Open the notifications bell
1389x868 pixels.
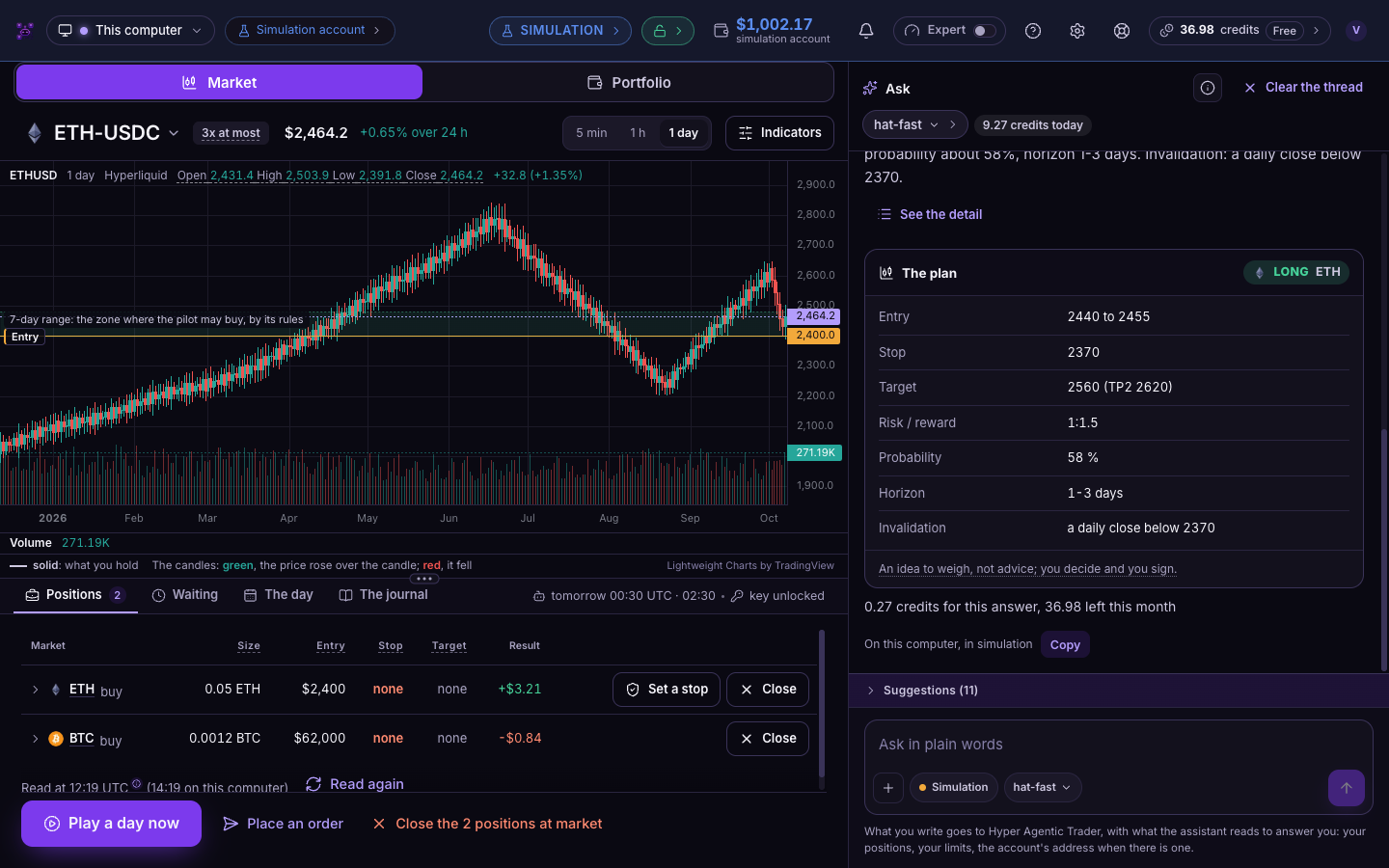click(866, 31)
